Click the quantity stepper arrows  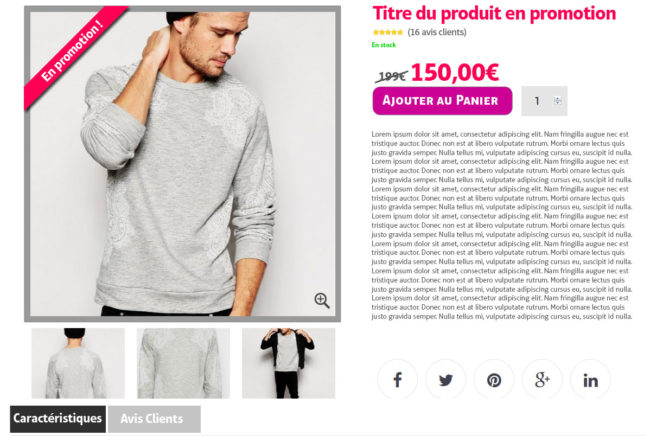pyautogui.click(x=558, y=100)
